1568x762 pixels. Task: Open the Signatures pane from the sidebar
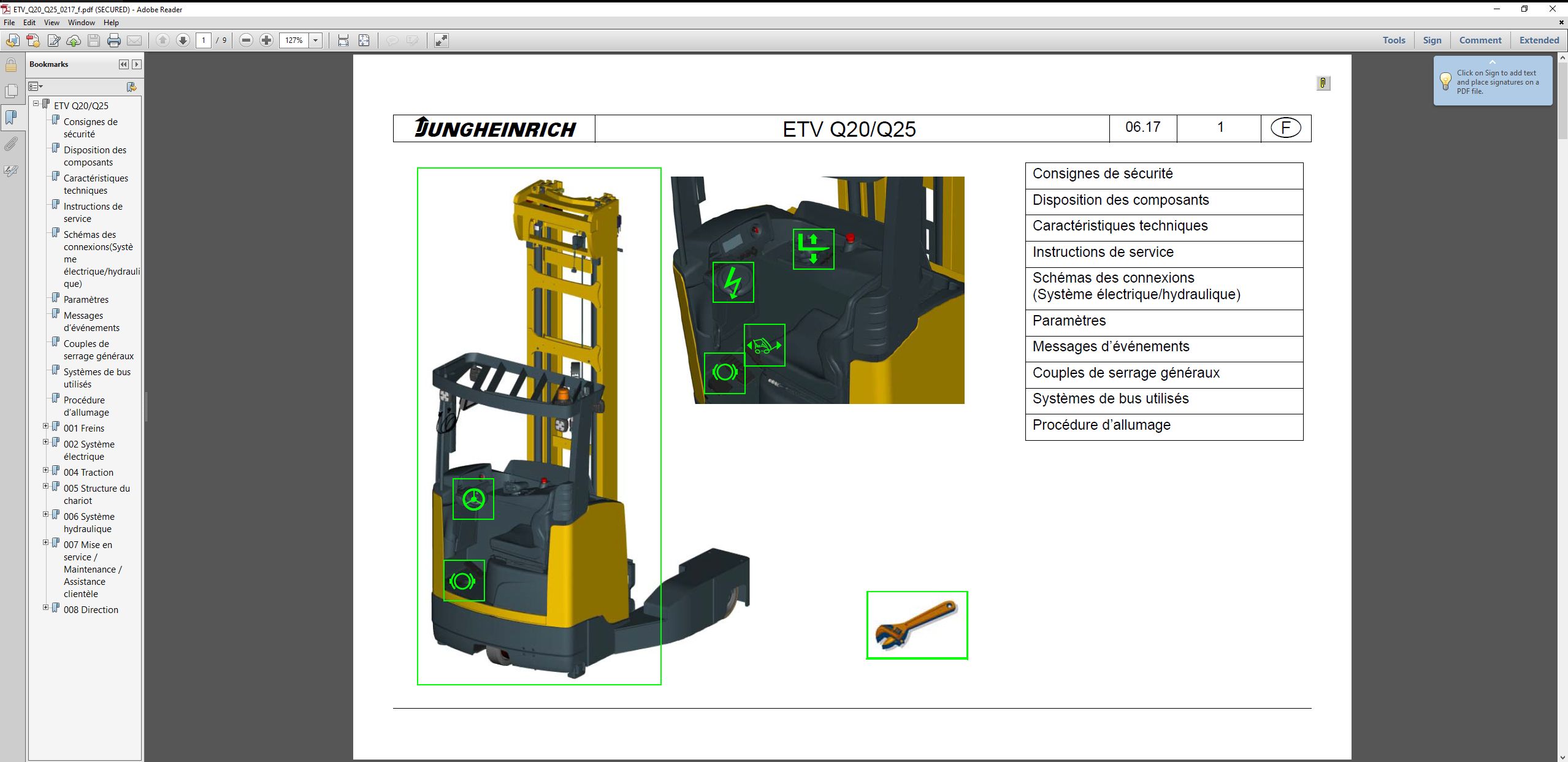pyautogui.click(x=10, y=171)
